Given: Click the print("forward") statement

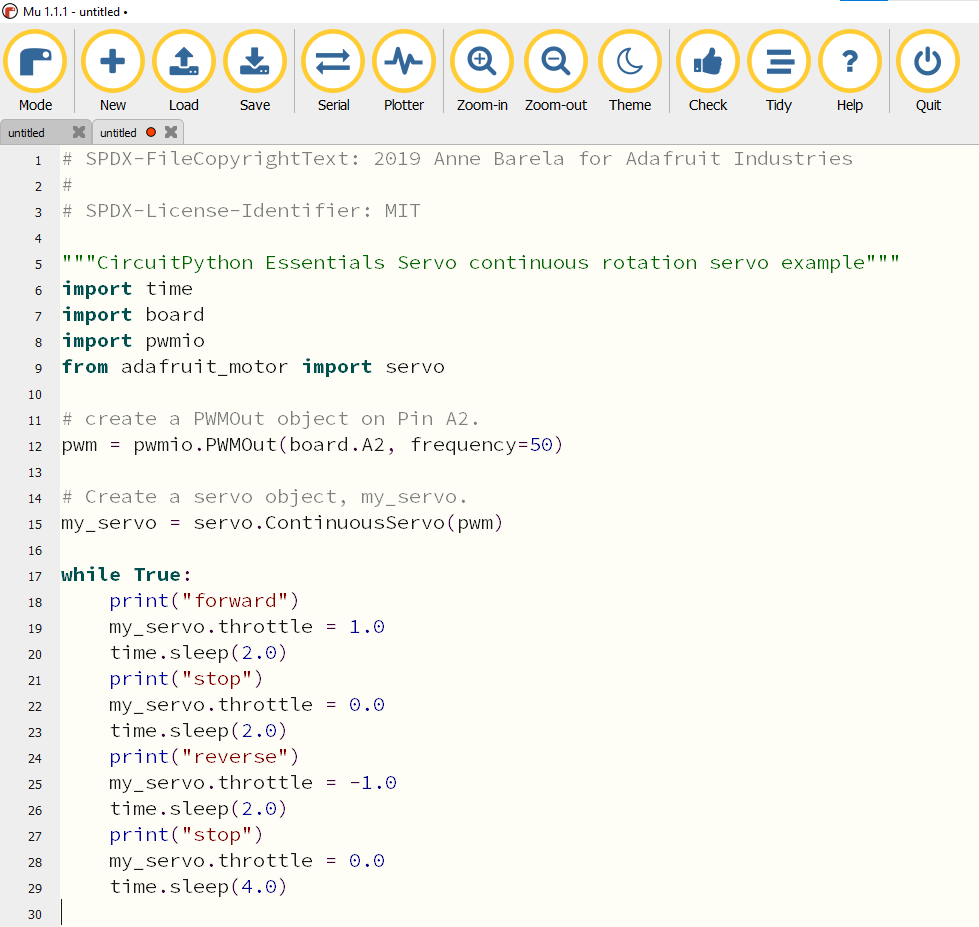Looking at the screenshot, I should coord(204,601).
